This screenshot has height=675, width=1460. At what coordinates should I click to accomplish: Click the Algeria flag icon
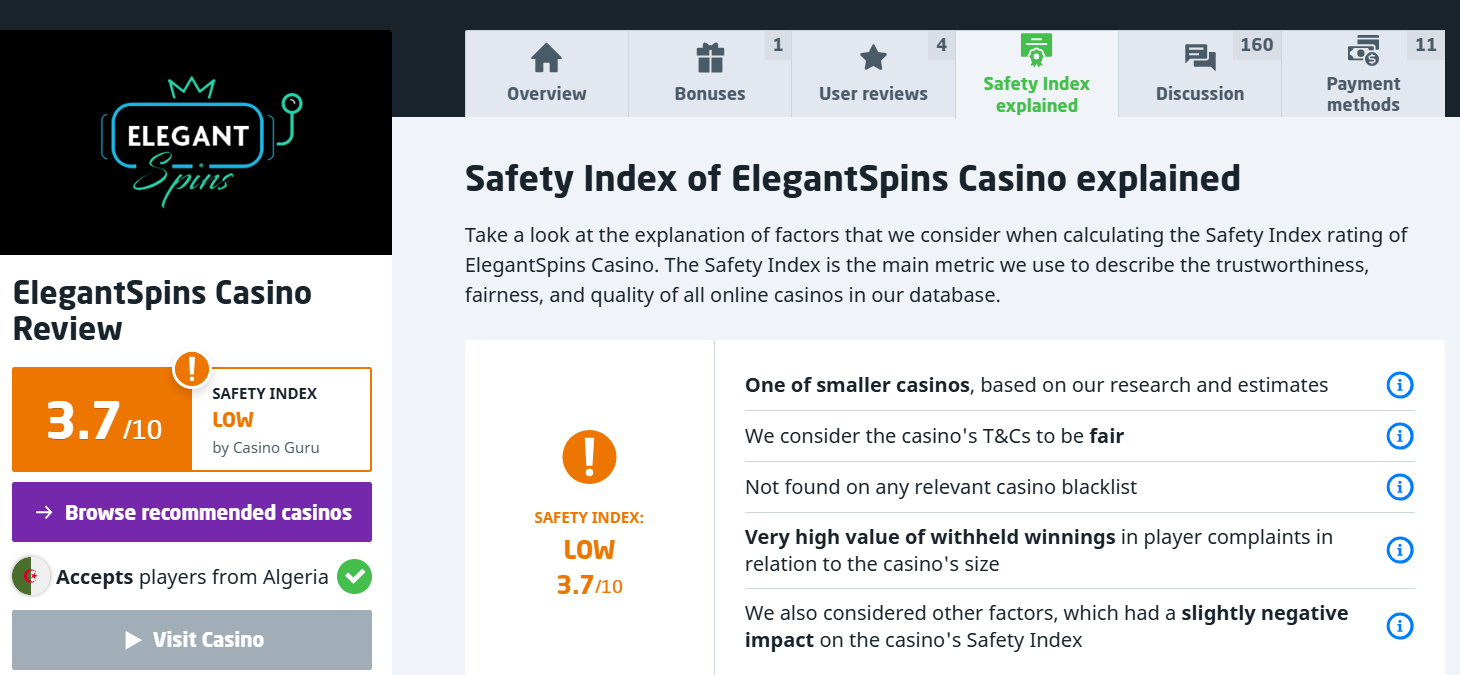(30, 577)
